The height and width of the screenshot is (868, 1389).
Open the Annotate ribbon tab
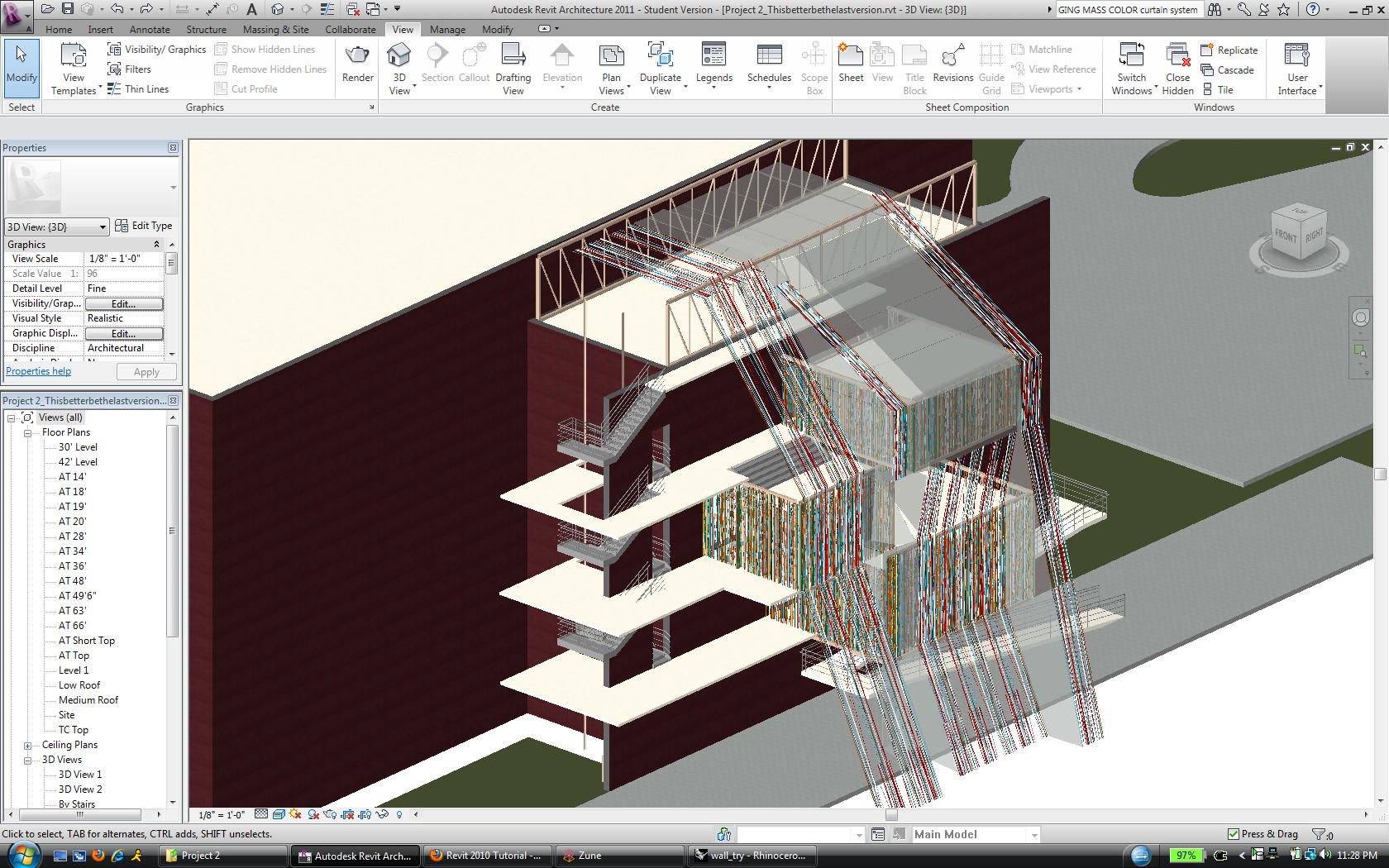pos(150,29)
